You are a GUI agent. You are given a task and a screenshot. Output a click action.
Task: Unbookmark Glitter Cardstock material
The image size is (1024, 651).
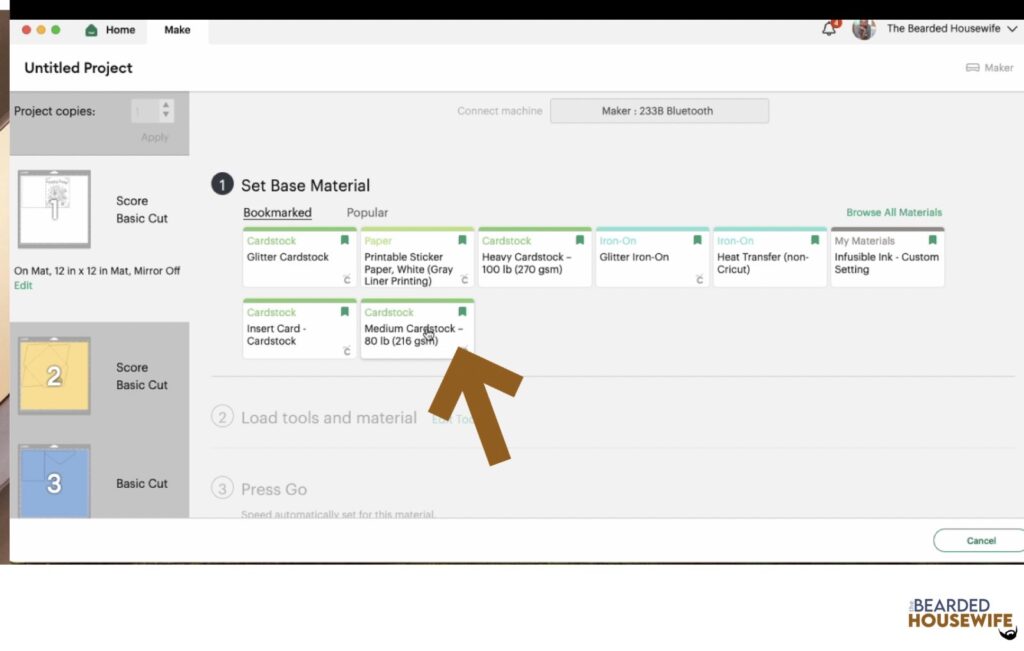344,241
